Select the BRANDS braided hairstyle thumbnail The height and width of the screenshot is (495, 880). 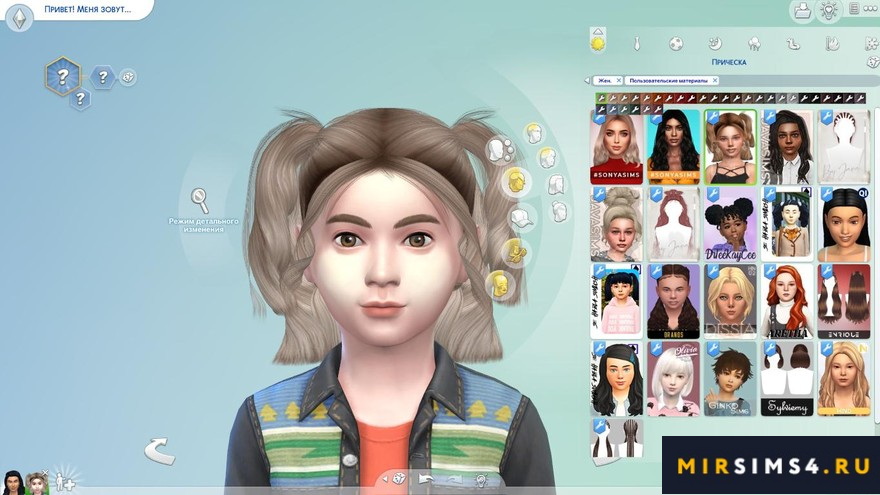[673, 301]
